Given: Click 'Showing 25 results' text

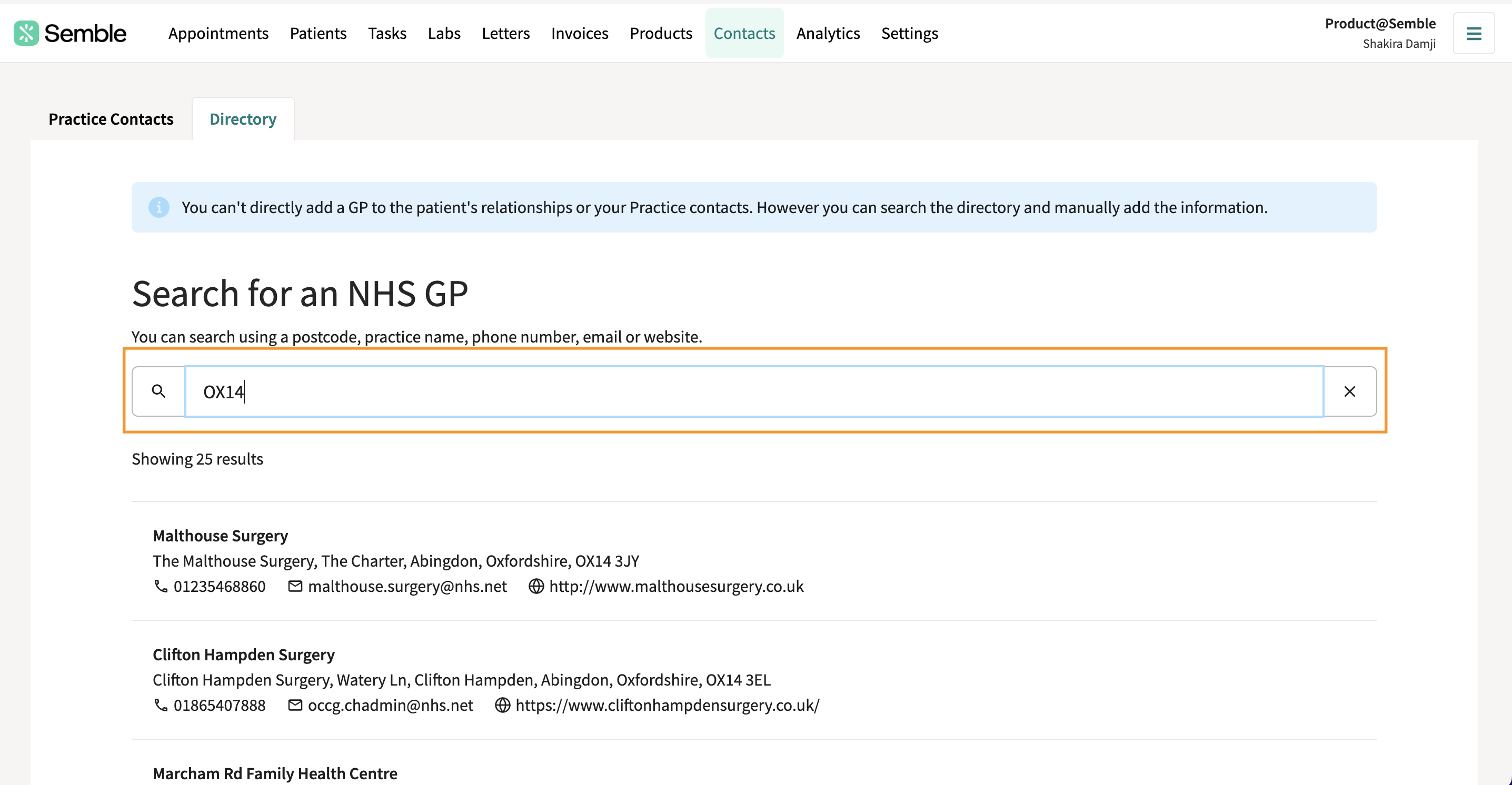Looking at the screenshot, I should [197, 459].
